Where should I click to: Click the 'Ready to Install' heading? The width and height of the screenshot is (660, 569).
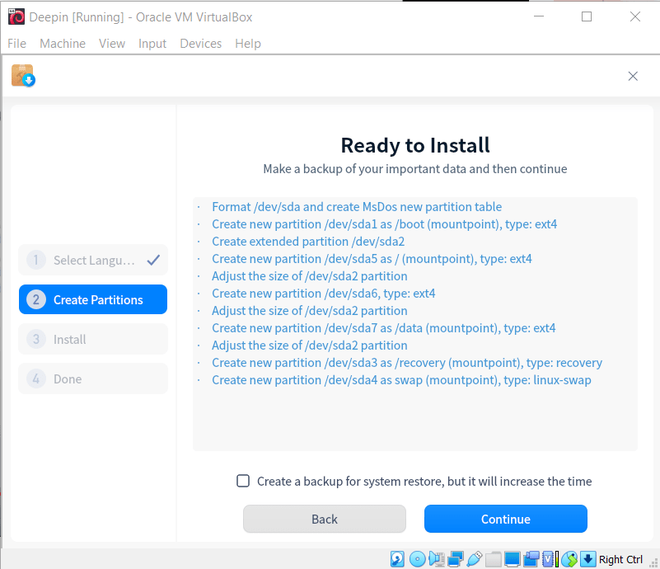tap(415, 145)
